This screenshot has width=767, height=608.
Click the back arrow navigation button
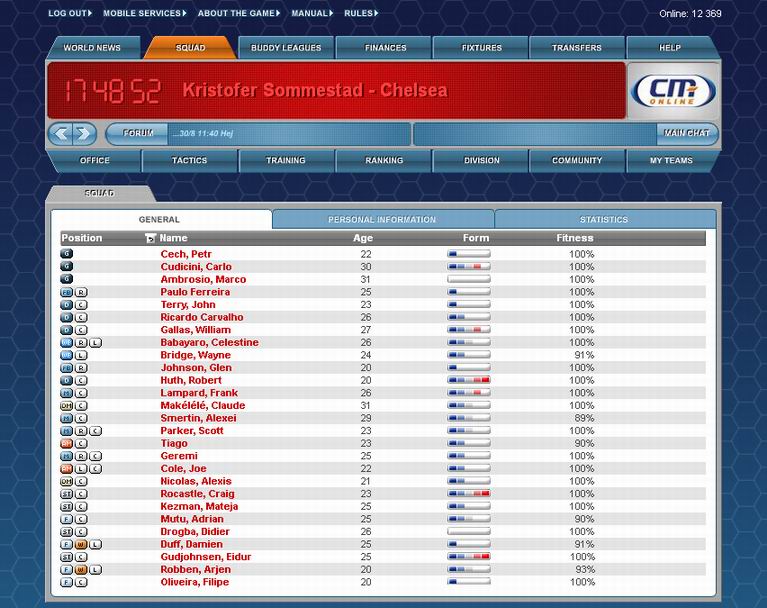pos(61,134)
